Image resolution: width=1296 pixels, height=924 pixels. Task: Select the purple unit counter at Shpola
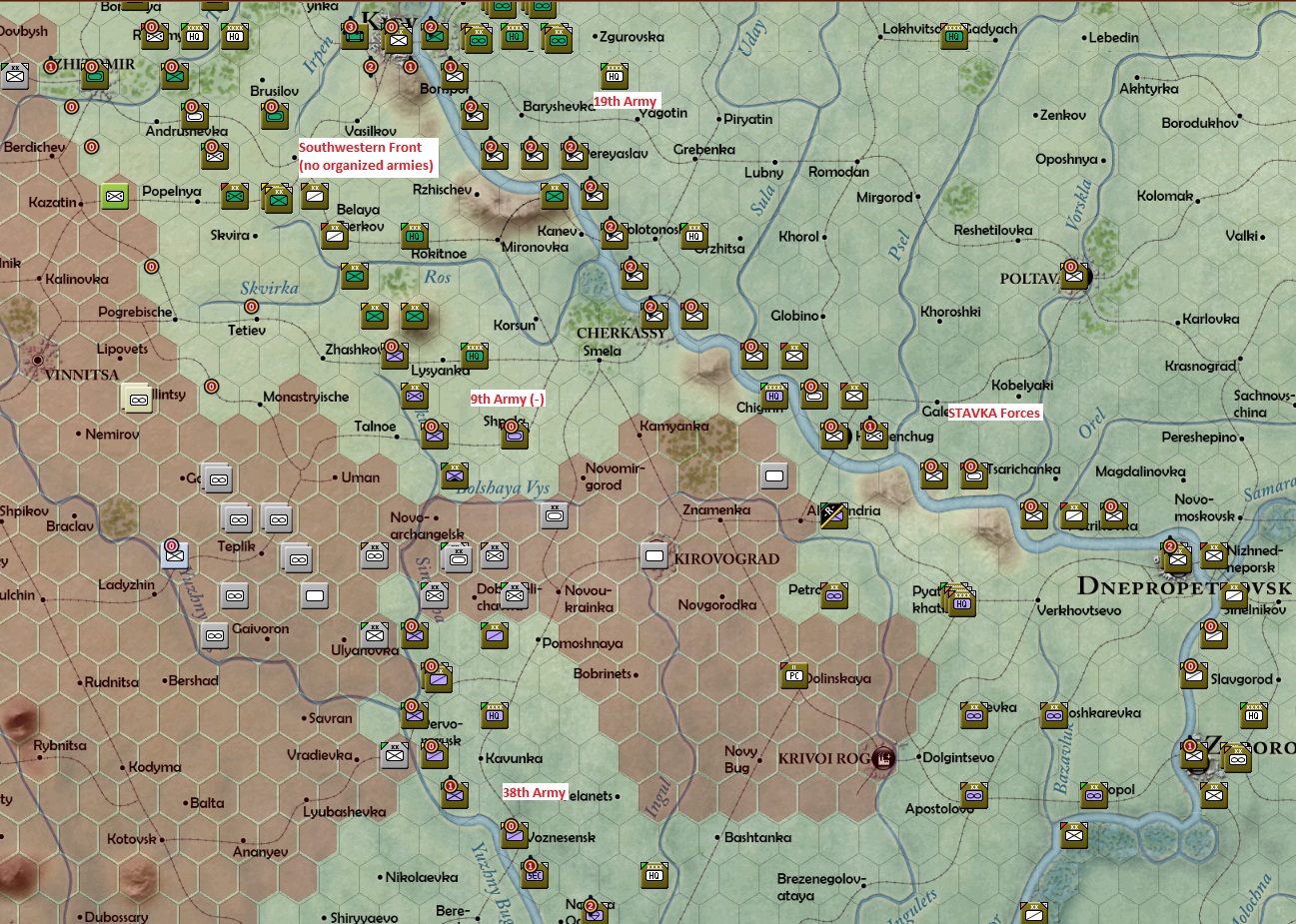(515, 434)
